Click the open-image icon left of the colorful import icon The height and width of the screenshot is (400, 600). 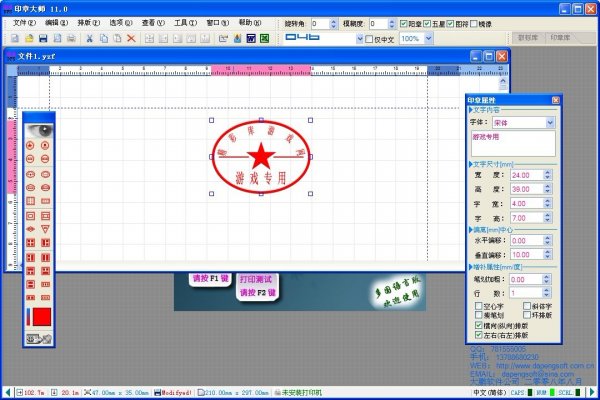click(223, 38)
